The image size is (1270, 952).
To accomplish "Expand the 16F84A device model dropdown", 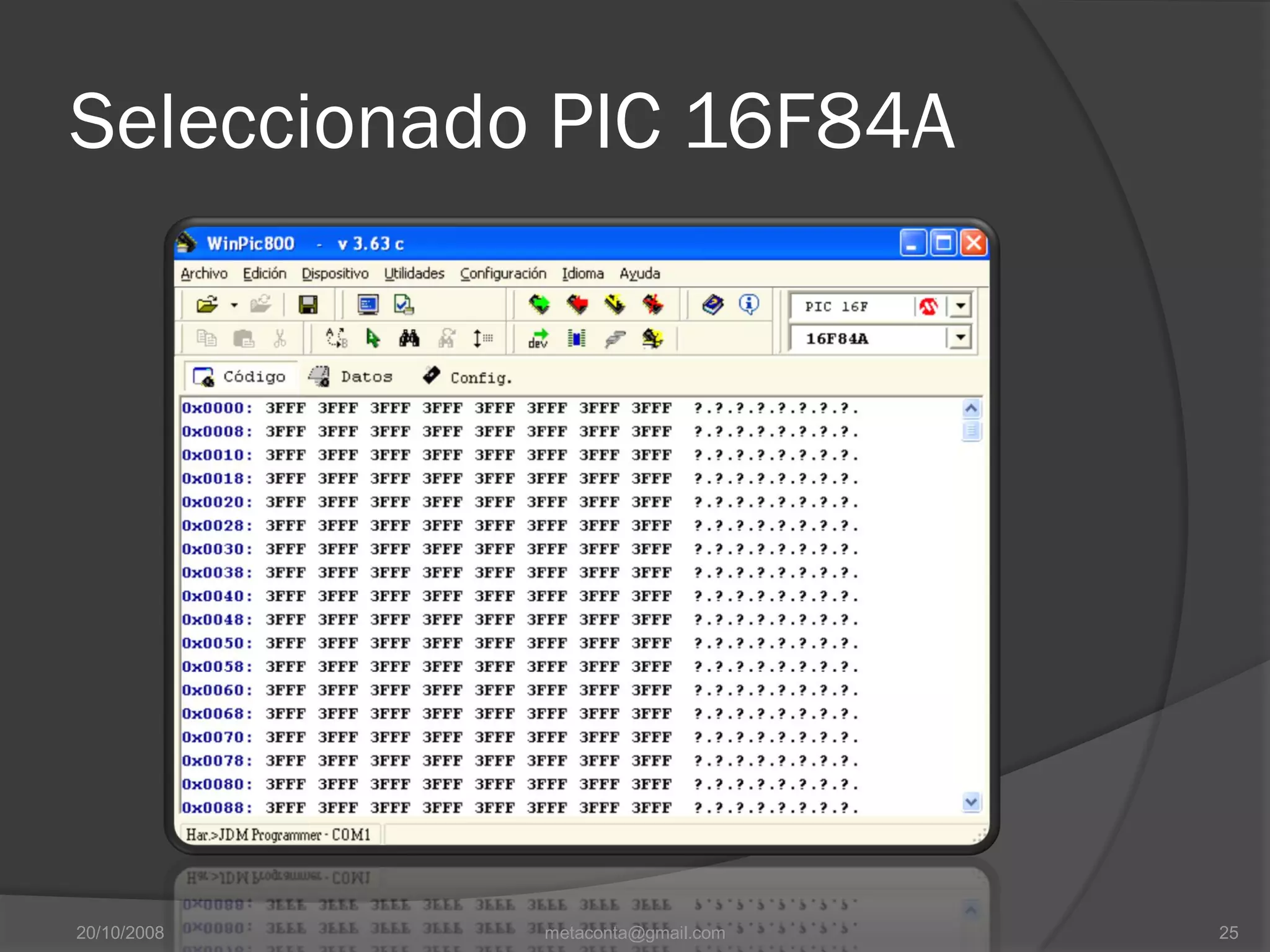I will 961,338.
